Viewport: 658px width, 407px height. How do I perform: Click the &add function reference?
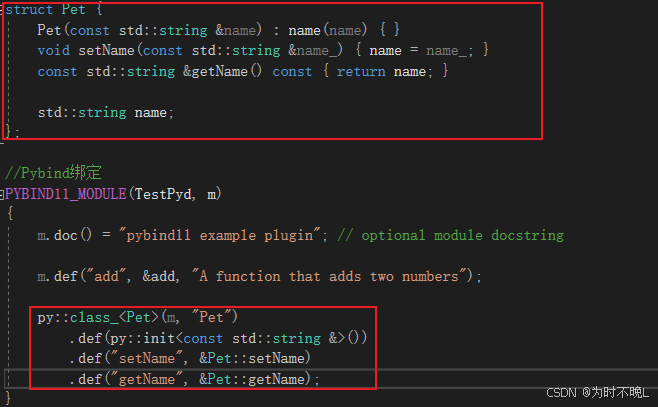pos(159,276)
